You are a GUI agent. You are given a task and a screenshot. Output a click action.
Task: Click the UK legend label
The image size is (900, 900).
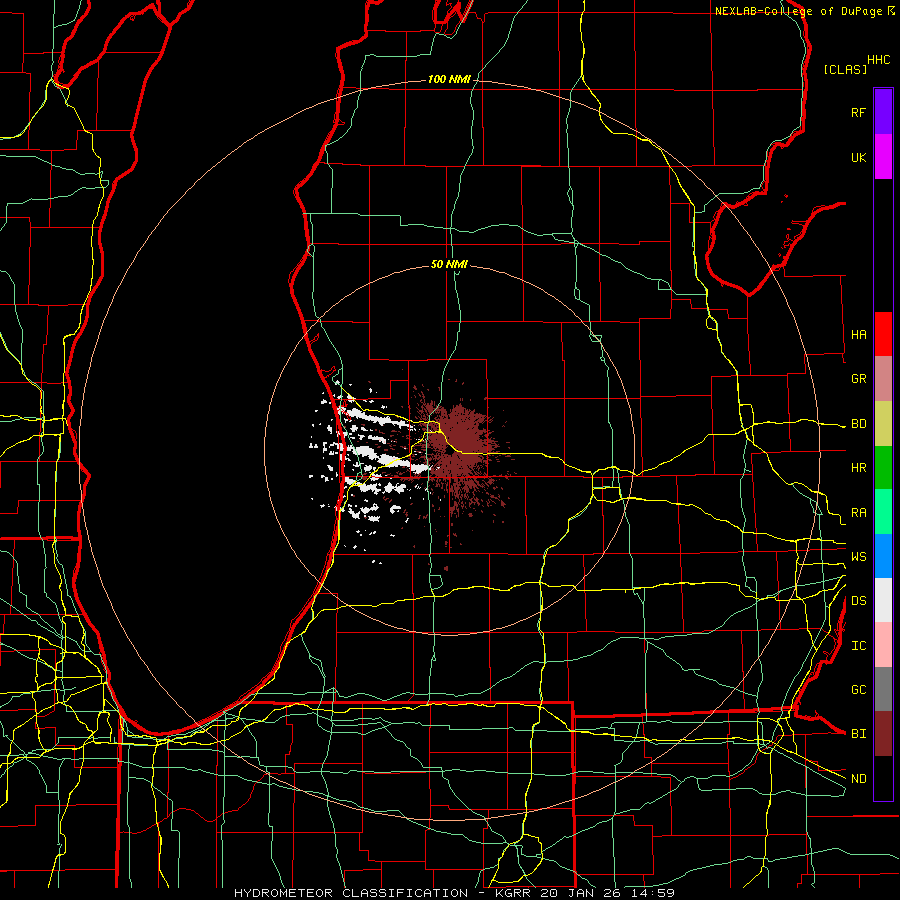[x=858, y=157]
